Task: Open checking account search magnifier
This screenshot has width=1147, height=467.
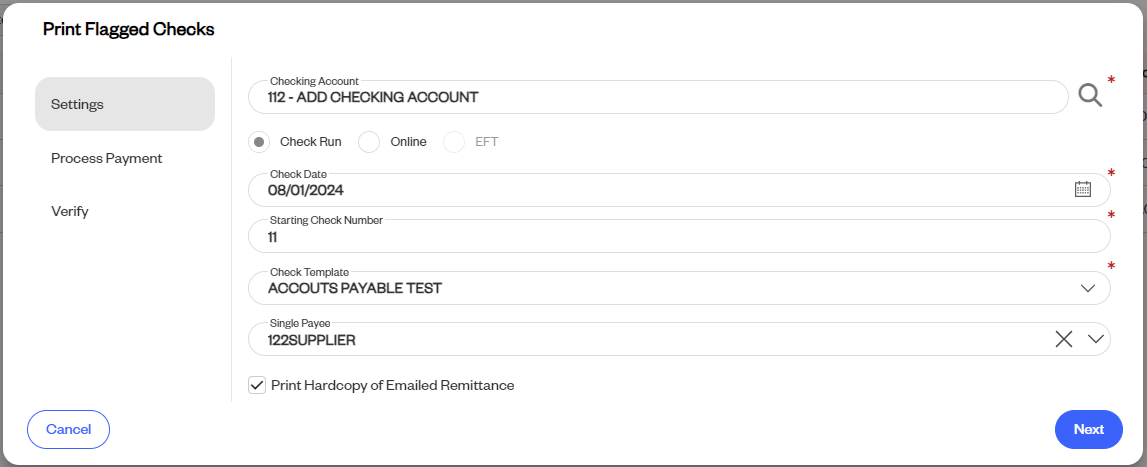Action: 1090,96
